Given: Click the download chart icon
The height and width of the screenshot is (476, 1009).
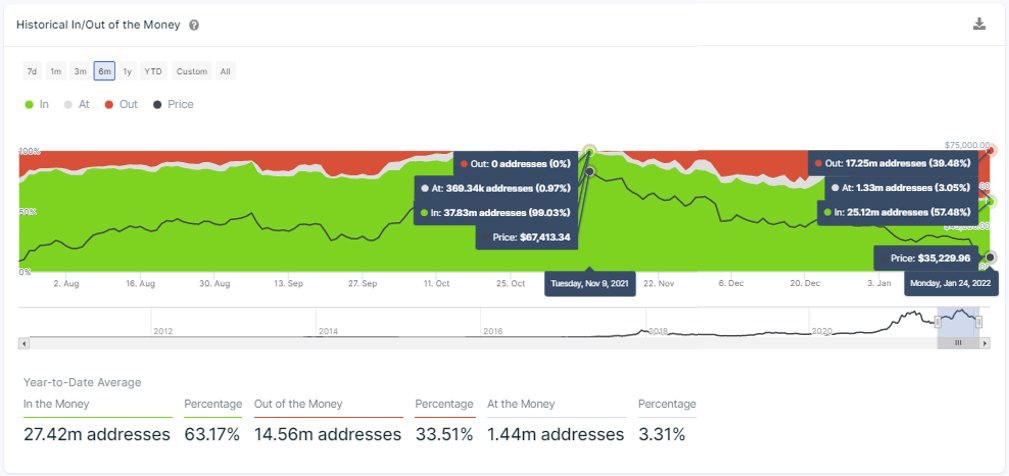Looking at the screenshot, I should tap(979, 24).
